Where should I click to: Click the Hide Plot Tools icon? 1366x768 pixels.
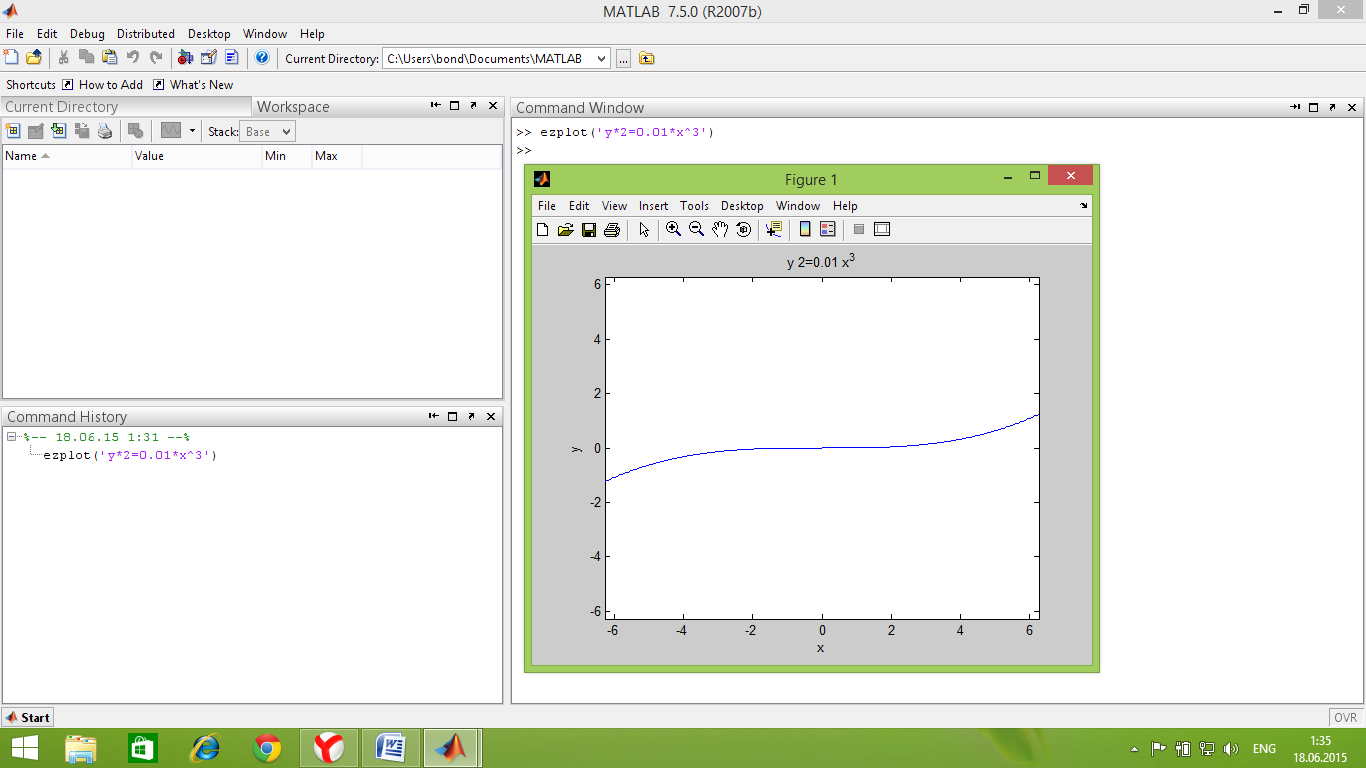[x=858, y=229]
